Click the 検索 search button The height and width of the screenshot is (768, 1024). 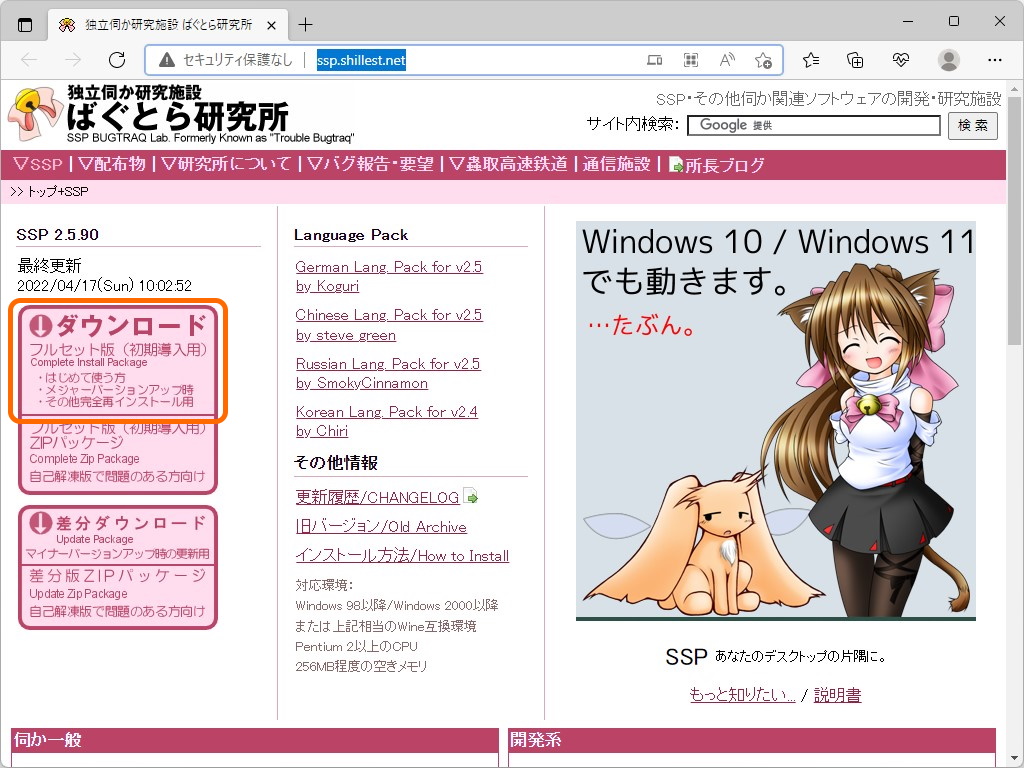click(x=972, y=125)
